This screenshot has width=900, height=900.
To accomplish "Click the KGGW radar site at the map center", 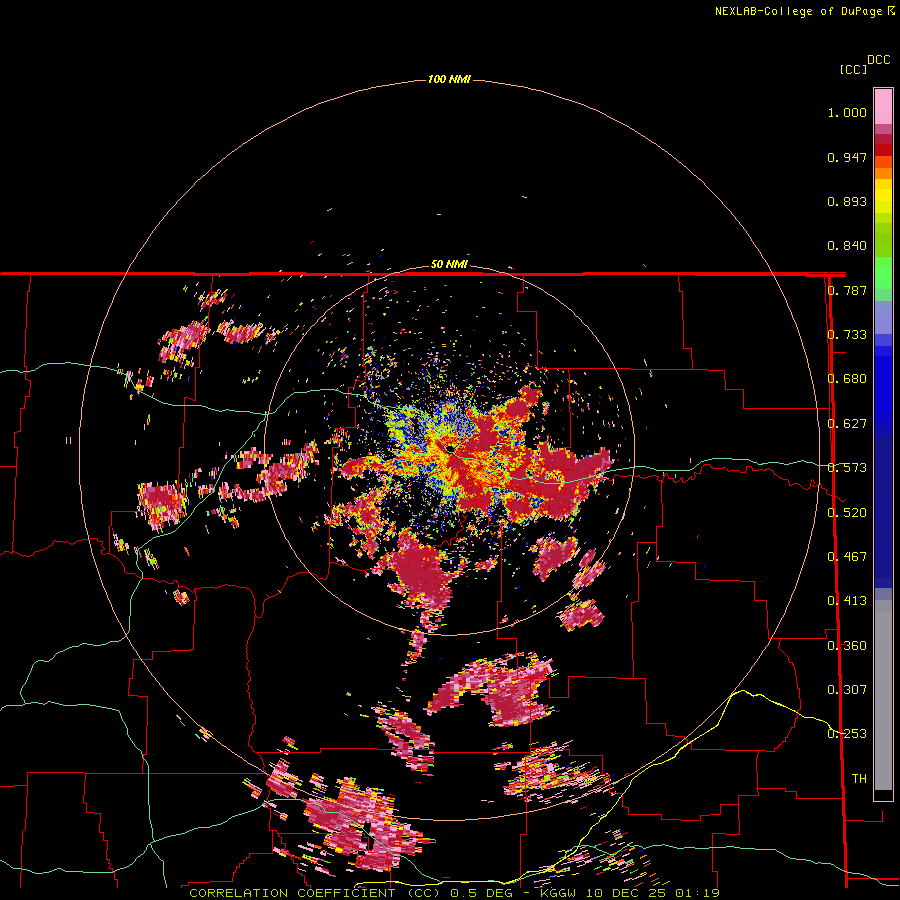I will (x=451, y=448).
